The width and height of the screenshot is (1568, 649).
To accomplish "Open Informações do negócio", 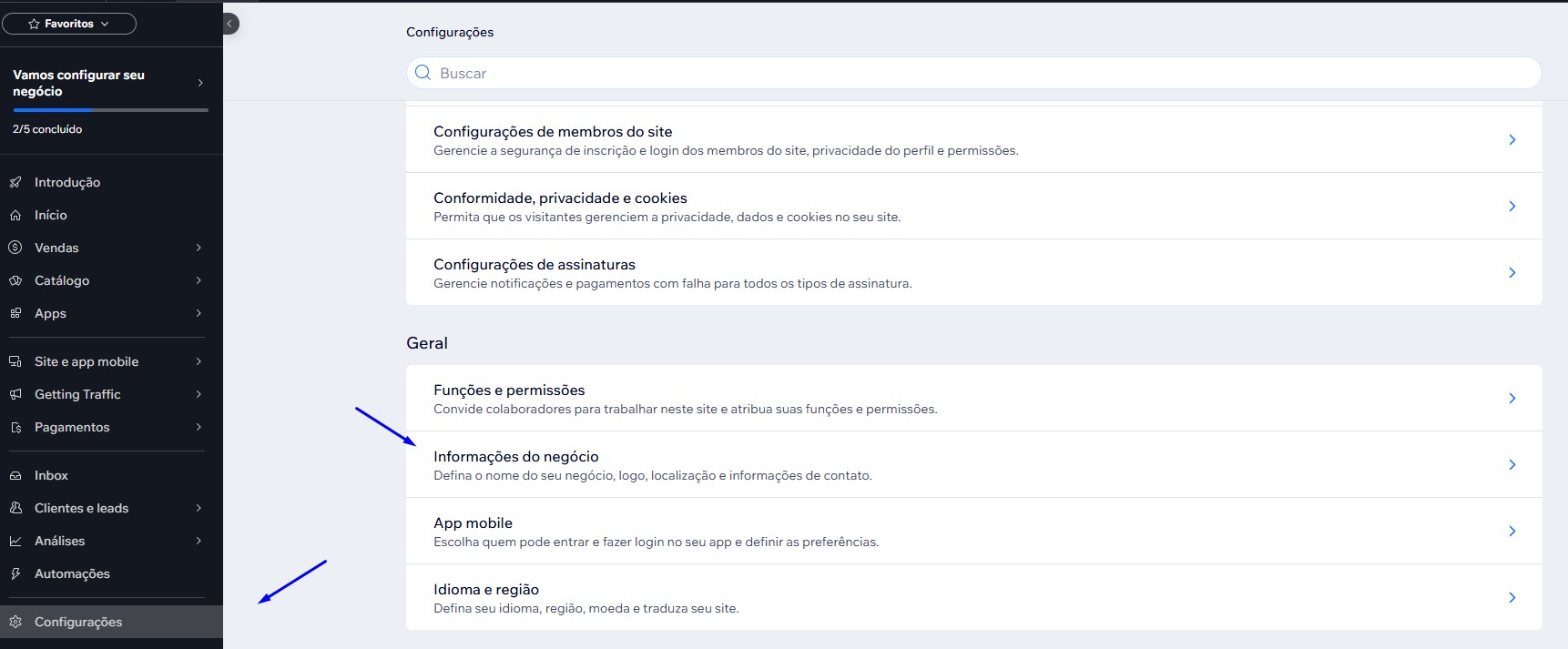I will [x=974, y=464].
